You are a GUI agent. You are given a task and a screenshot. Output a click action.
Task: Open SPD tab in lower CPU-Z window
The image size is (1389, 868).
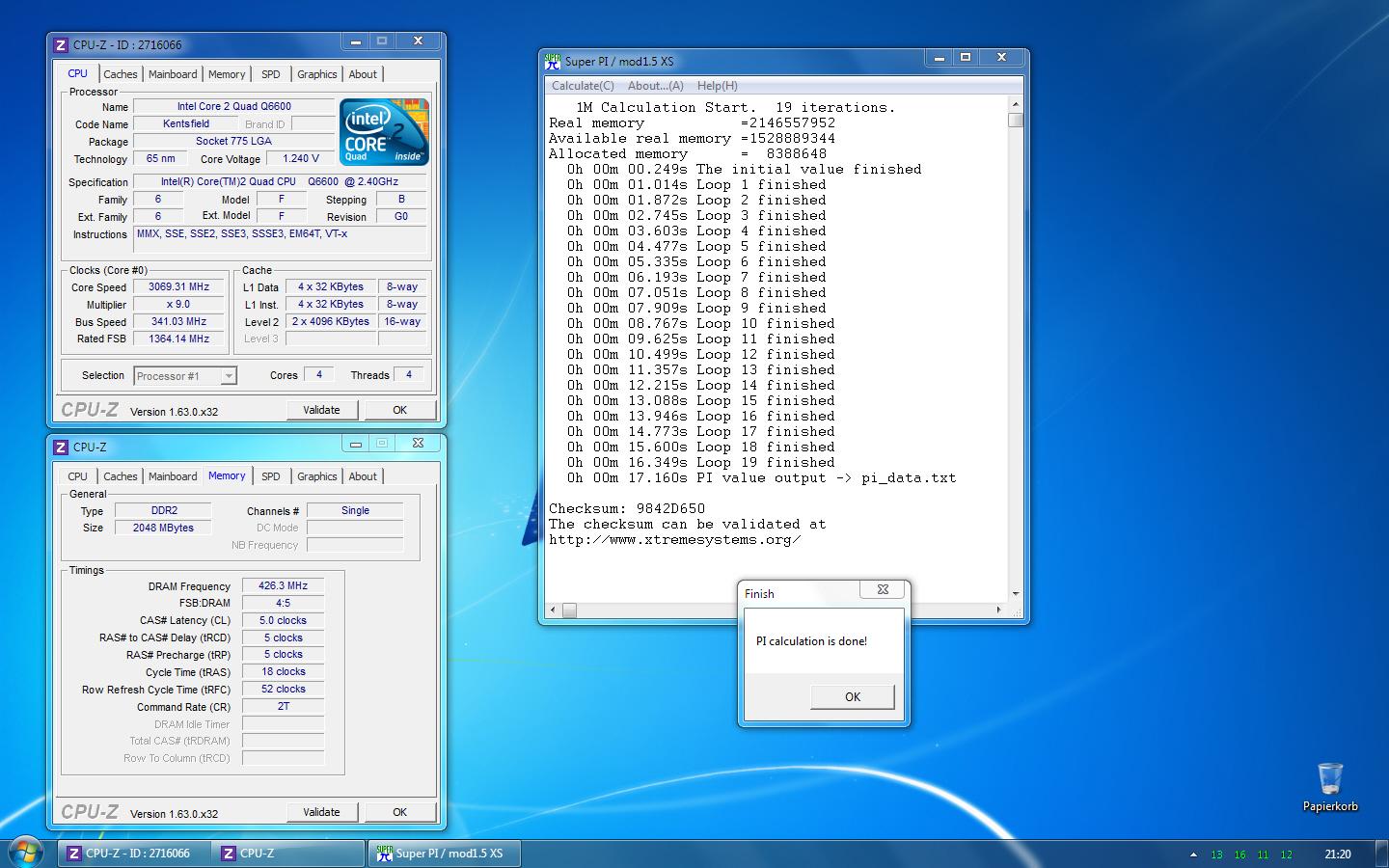point(271,476)
